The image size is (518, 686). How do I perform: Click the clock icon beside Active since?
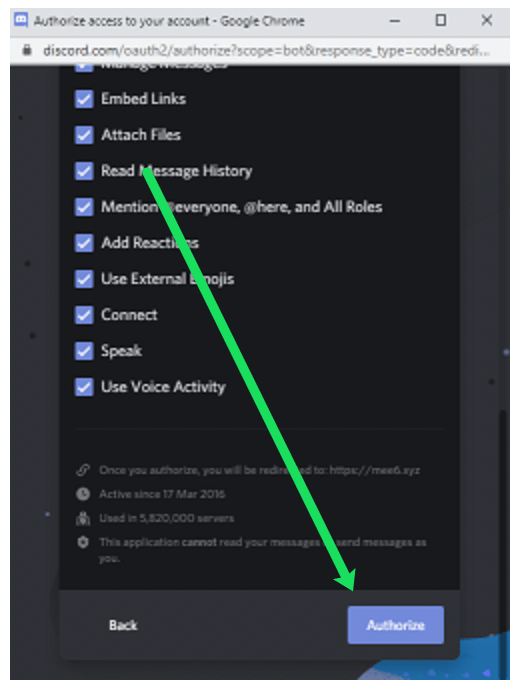(x=83, y=494)
